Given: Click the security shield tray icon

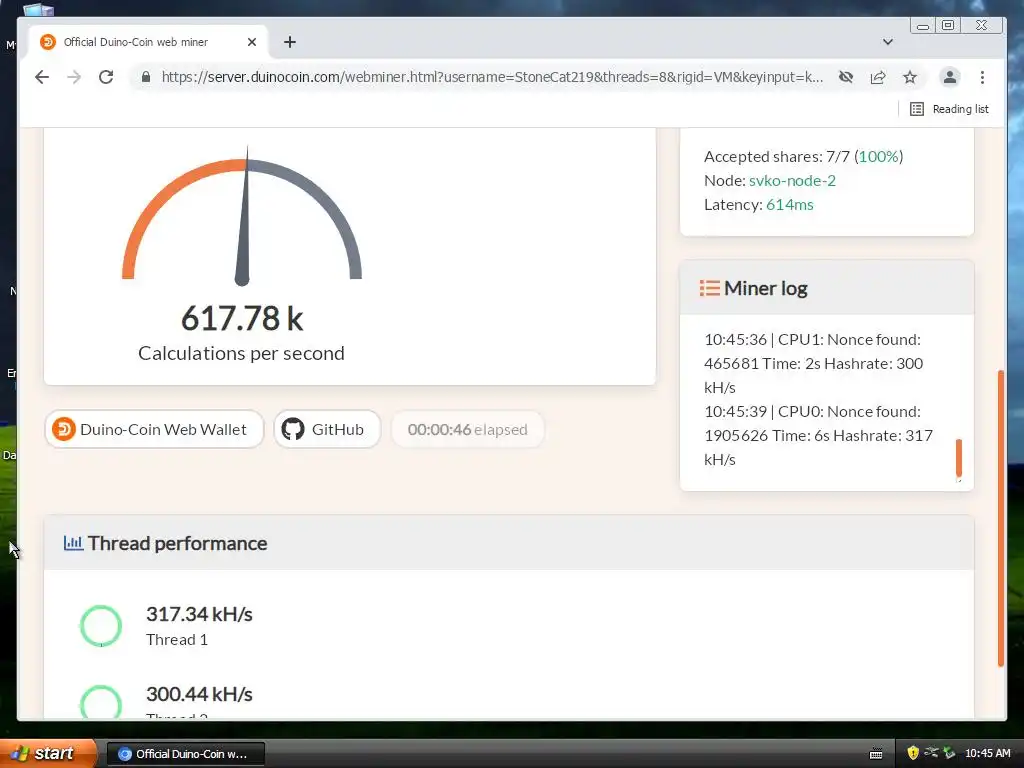Looking at the screenshot, I should click(x=912, y=753).
